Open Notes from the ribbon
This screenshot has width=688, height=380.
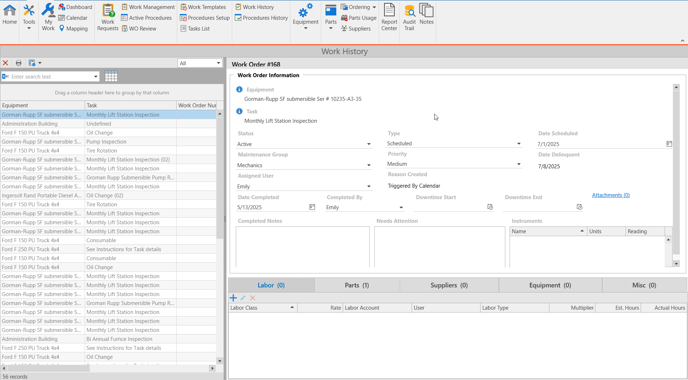(426, 14)
